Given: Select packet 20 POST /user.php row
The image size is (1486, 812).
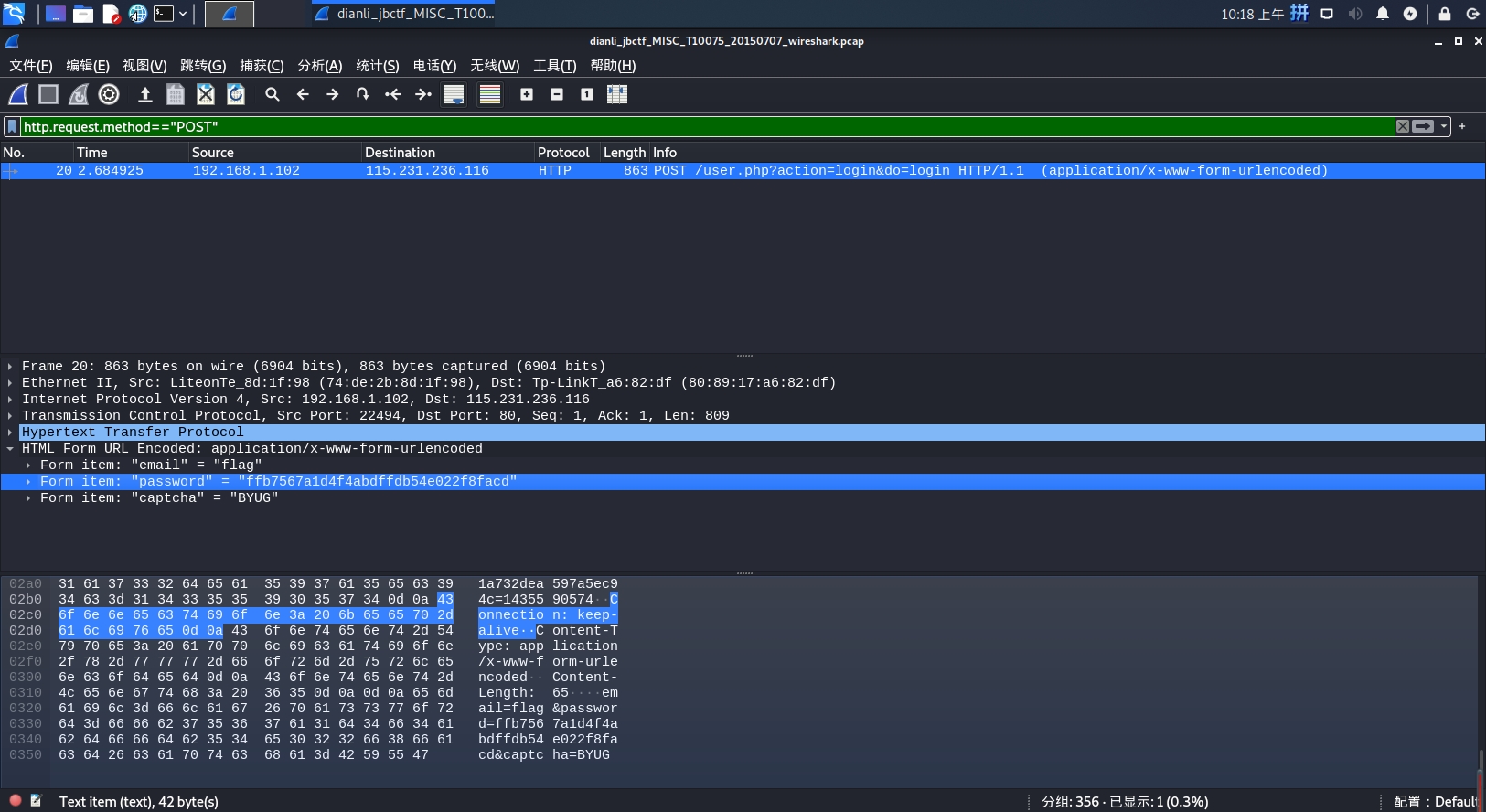Looking at the screenshot, I should (743, 171).
